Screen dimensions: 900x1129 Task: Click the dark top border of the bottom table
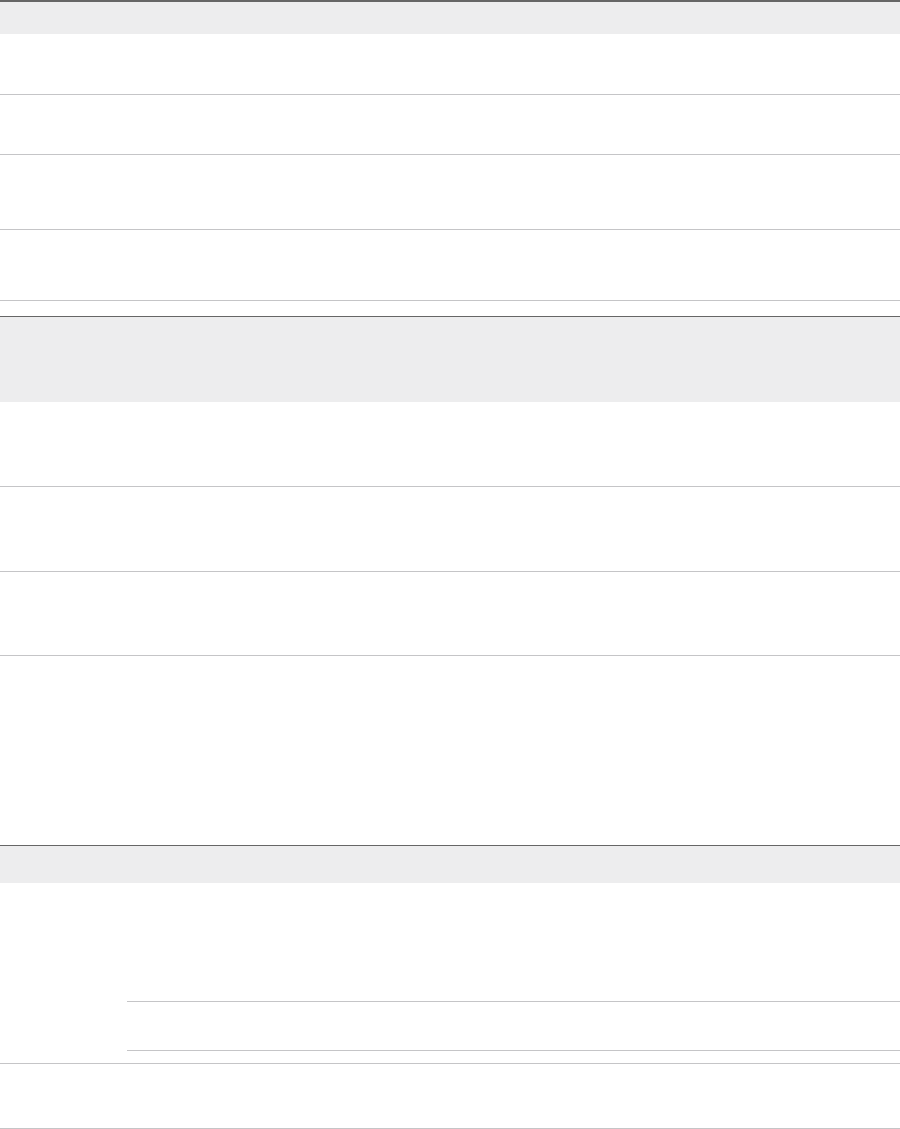click(x=450, y=846)
